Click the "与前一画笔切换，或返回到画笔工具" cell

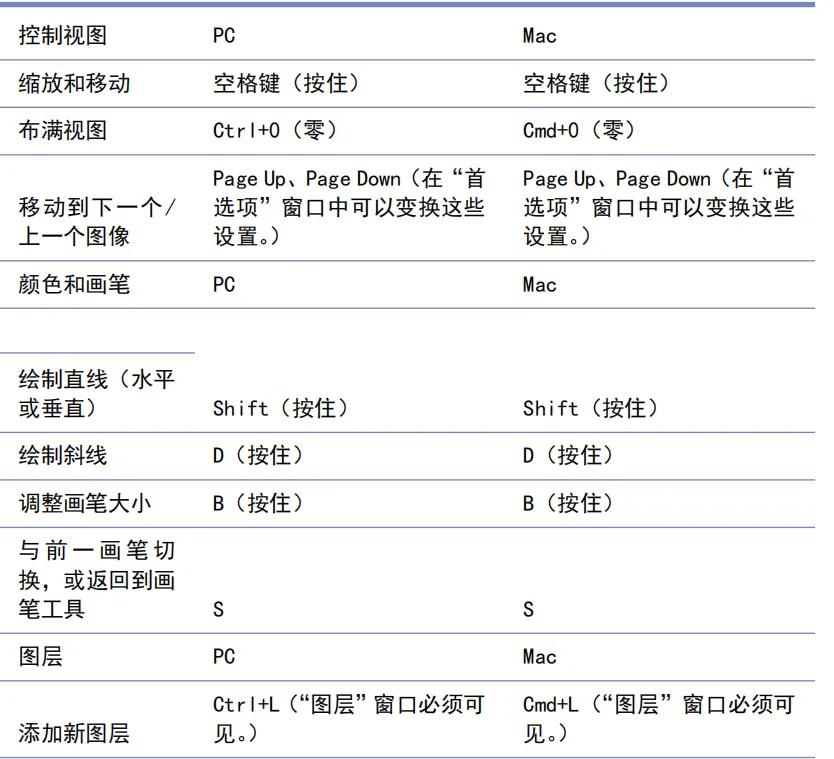click(97, 580)
